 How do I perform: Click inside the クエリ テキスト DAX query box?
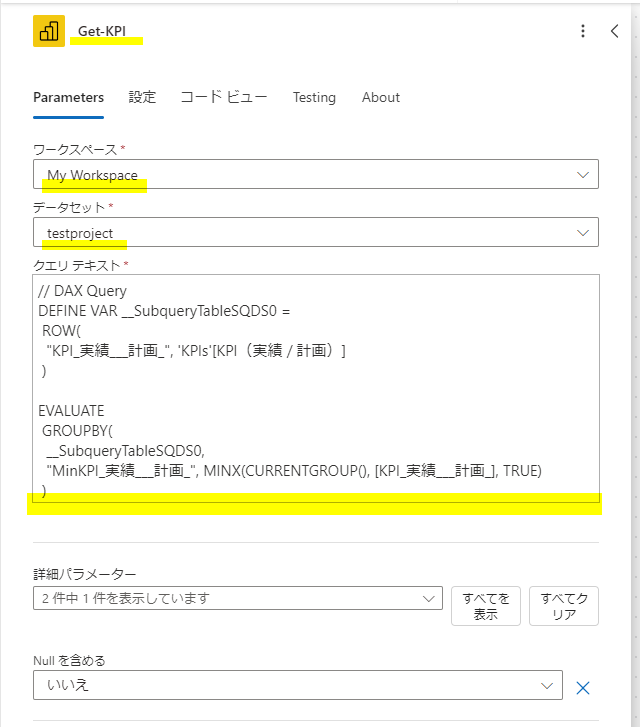pyautogui.click(x=316, y=389)
